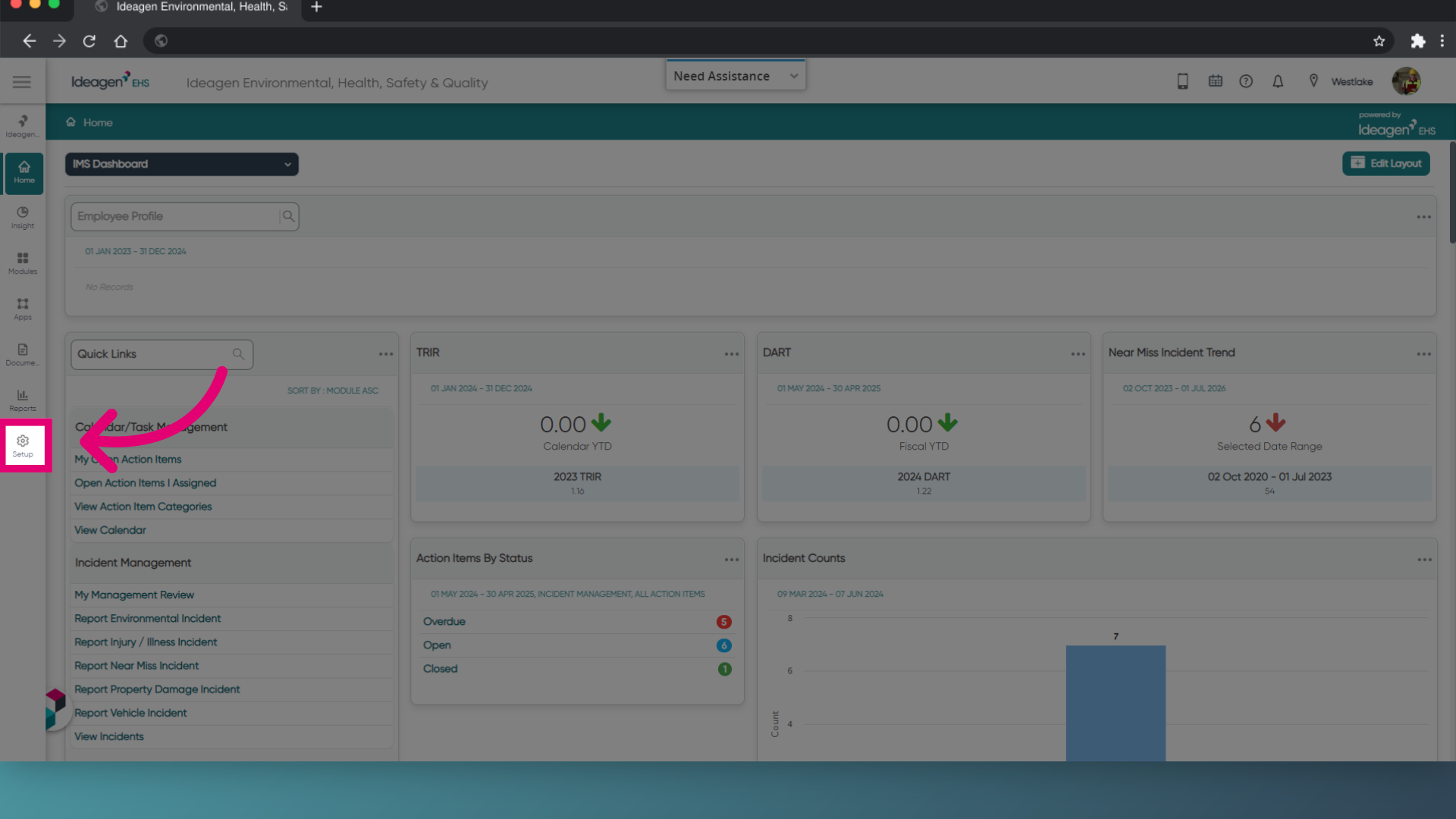
Task: Open the user profile avatar
Action: click(1406, 81)
